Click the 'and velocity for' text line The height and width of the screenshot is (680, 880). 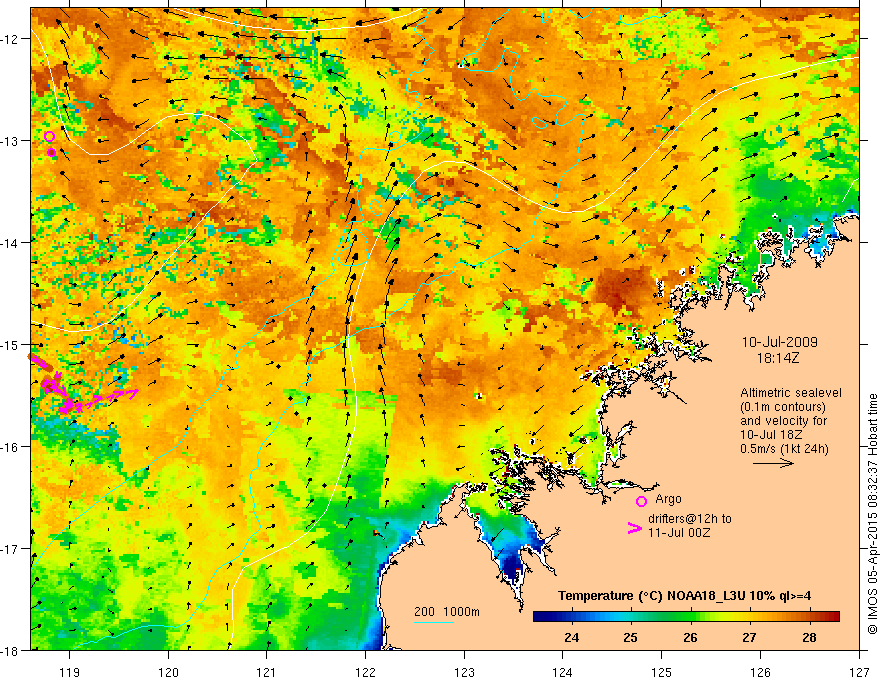pyautogui.click(x=783, y=421)
